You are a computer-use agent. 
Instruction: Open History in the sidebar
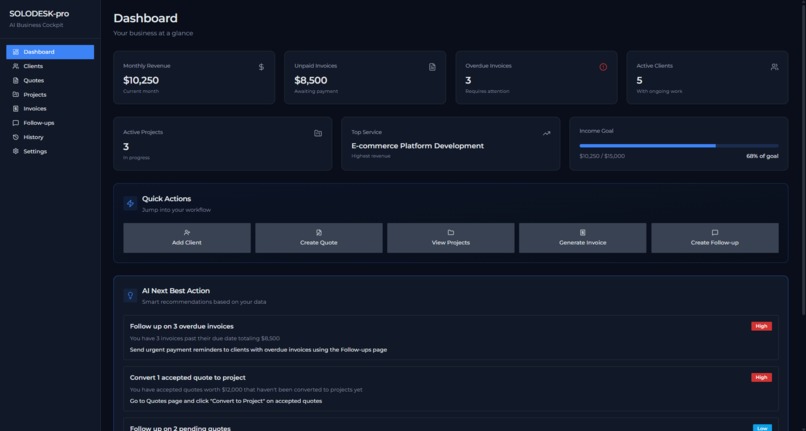click(x=50, y=137)
